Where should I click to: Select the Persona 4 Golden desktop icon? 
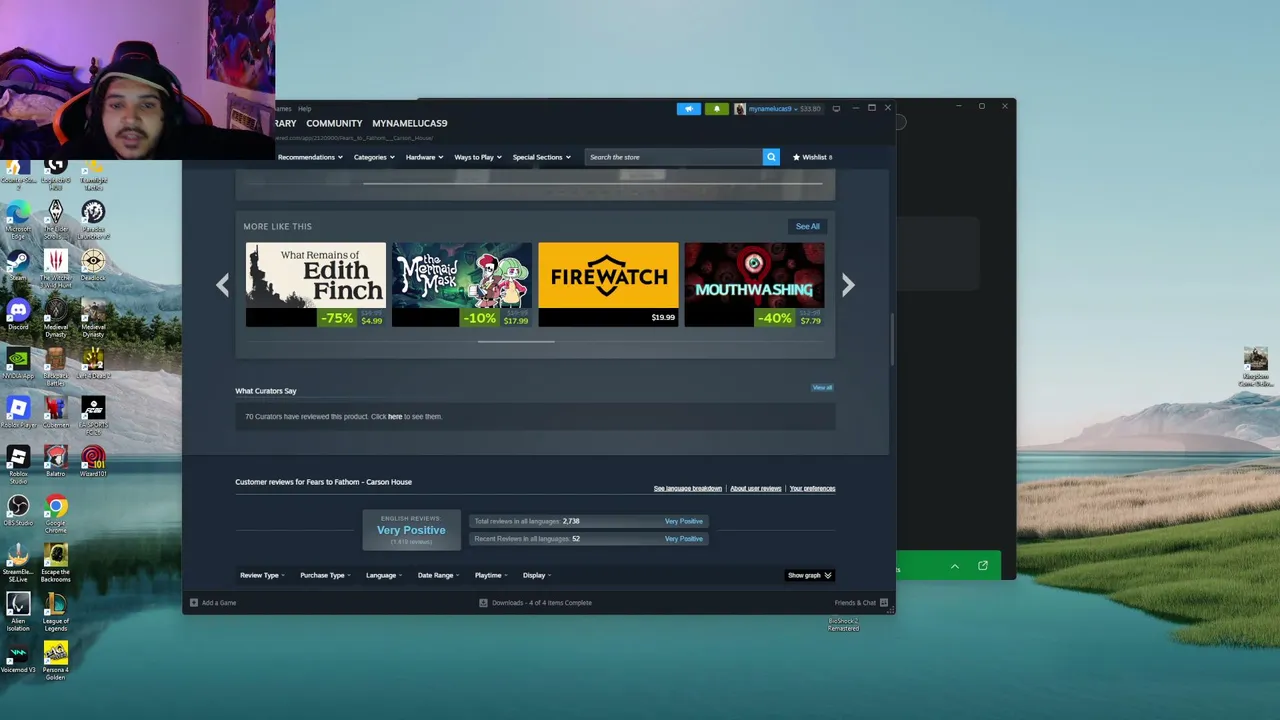(56, 661)
